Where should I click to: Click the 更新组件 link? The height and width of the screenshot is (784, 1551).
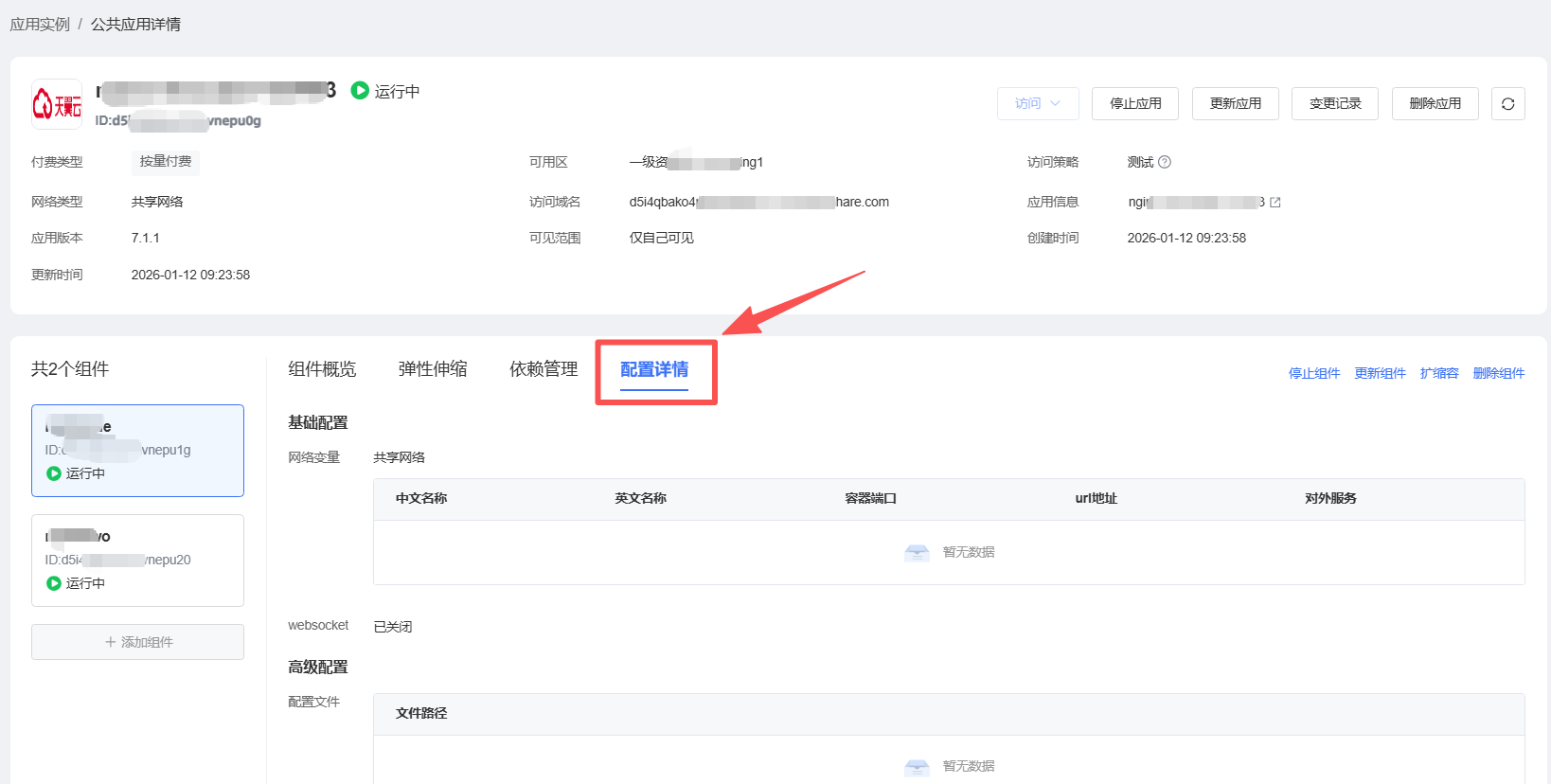coord(1380,373)
